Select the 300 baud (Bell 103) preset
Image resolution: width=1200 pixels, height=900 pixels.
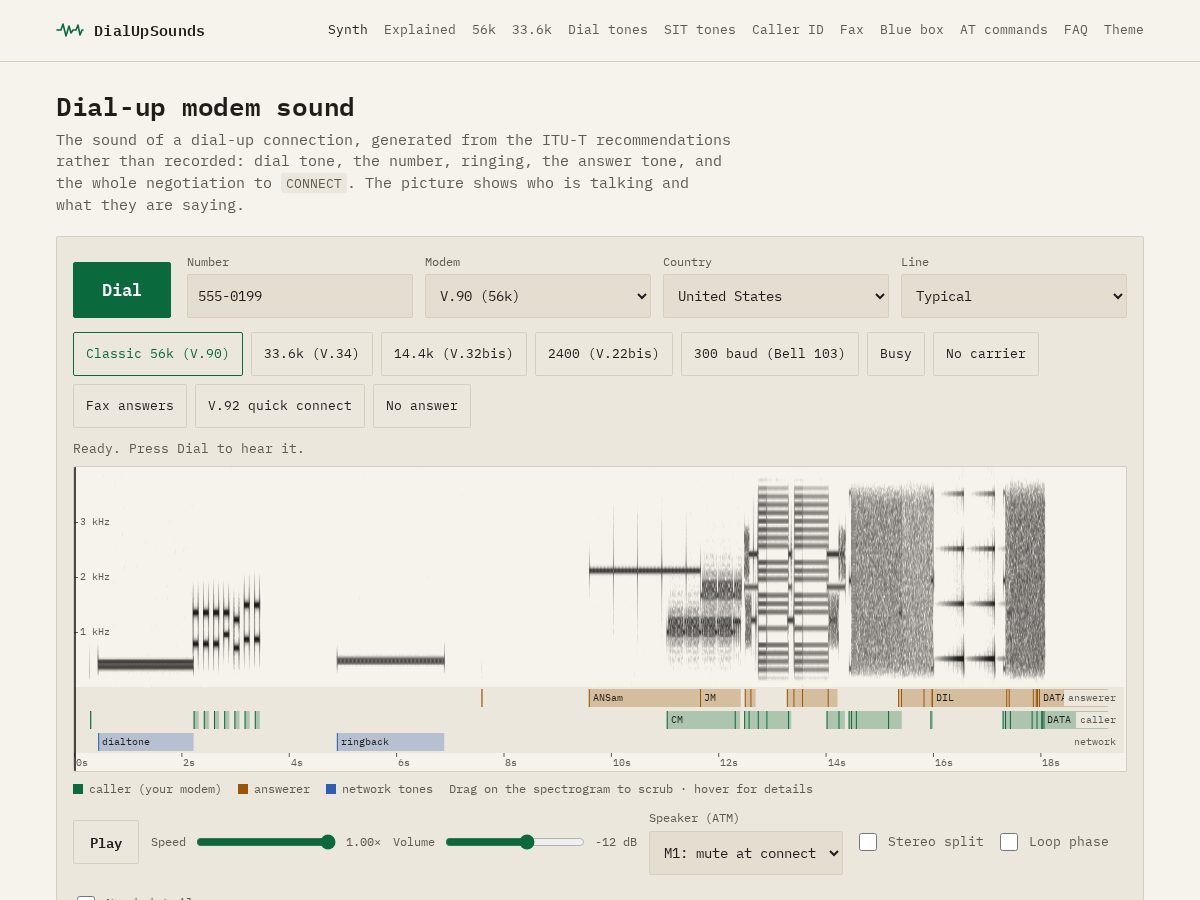pyautogui.click(x=770, y=354)
